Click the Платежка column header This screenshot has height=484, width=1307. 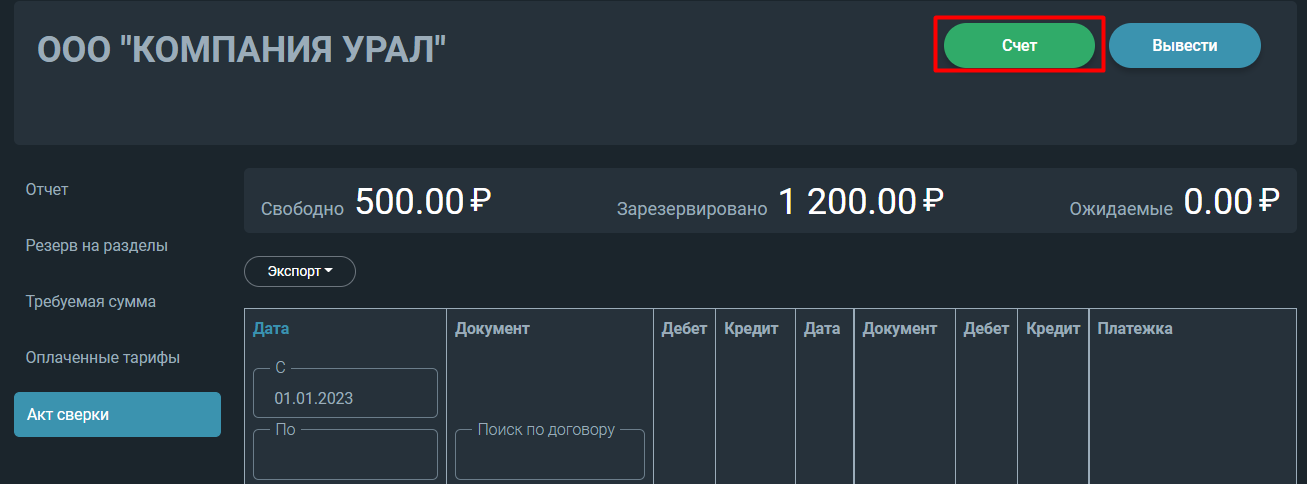[x=1135, y=328]
